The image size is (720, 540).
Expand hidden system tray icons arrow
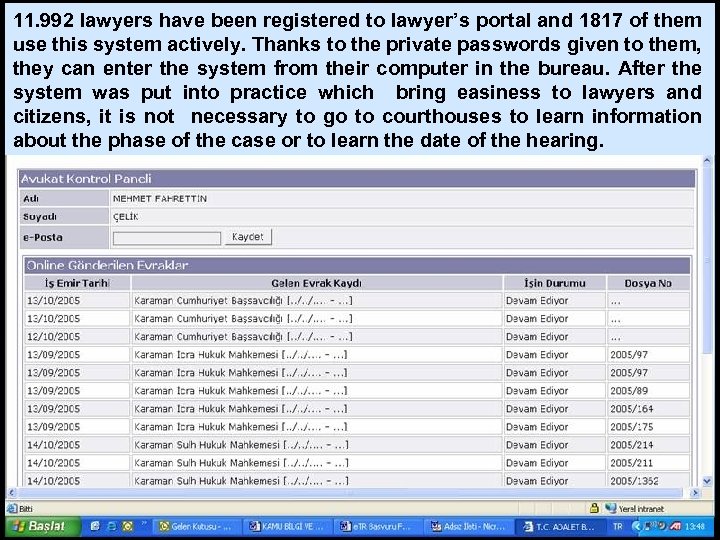tap(636, 526)
